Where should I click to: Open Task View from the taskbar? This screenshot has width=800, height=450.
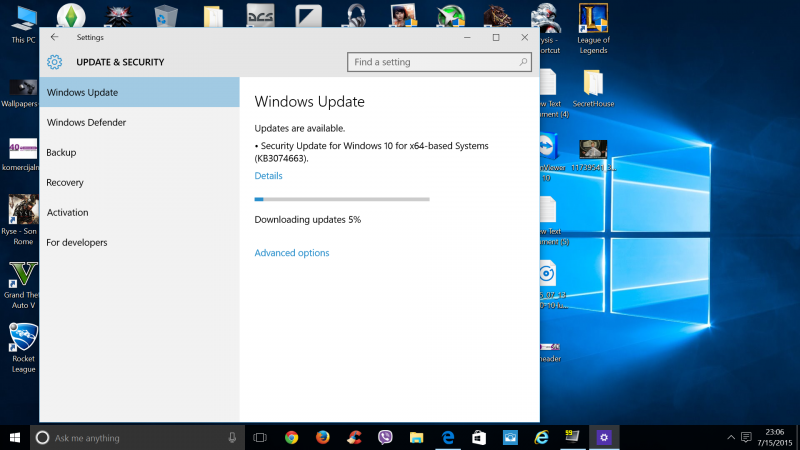pyautogui.click(x=260, y=438)
